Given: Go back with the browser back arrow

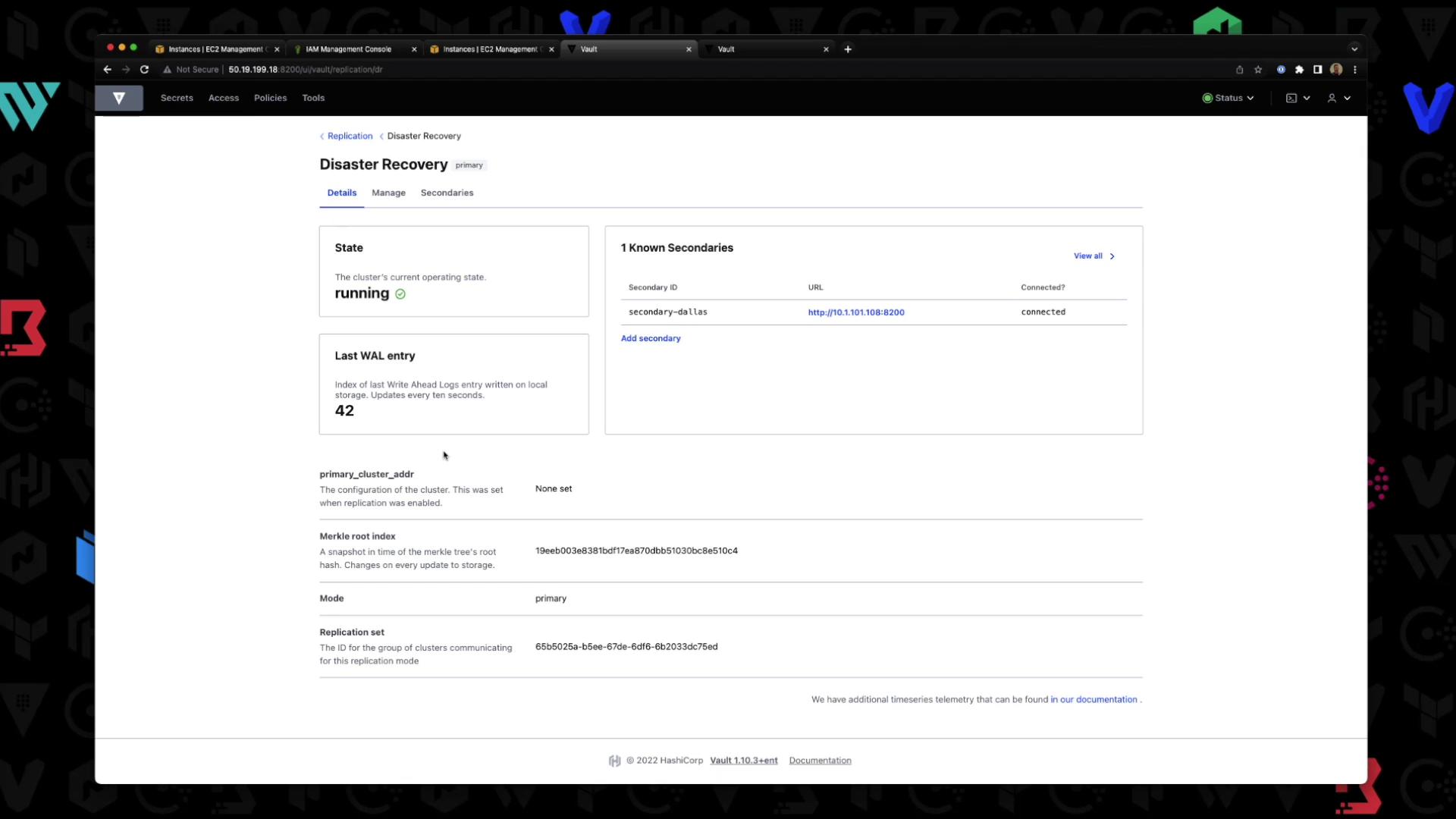Looking at the screenshot, I should pyautogui.click(x=107, y=69).
